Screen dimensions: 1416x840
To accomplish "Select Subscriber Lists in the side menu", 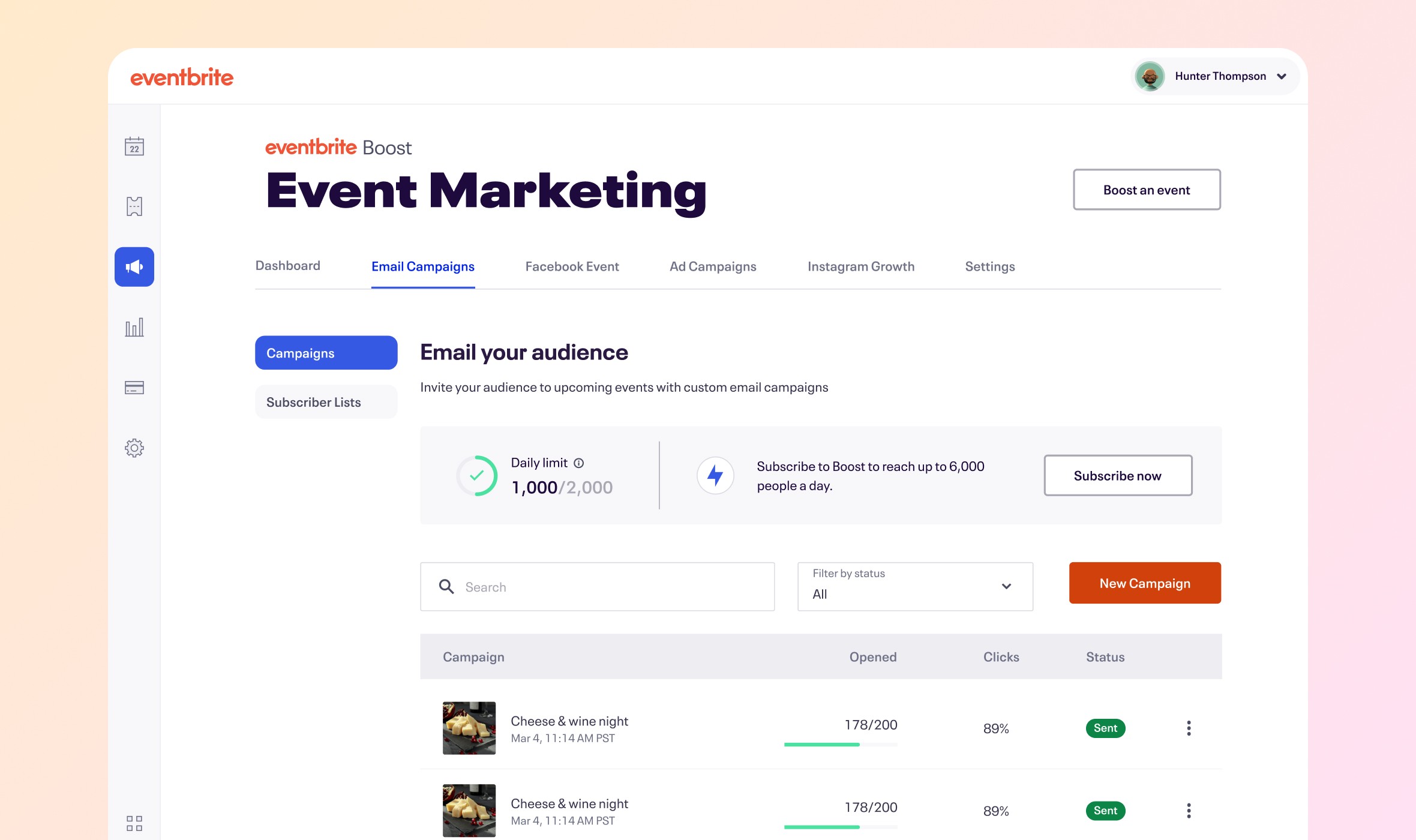I will coord(326,402).
